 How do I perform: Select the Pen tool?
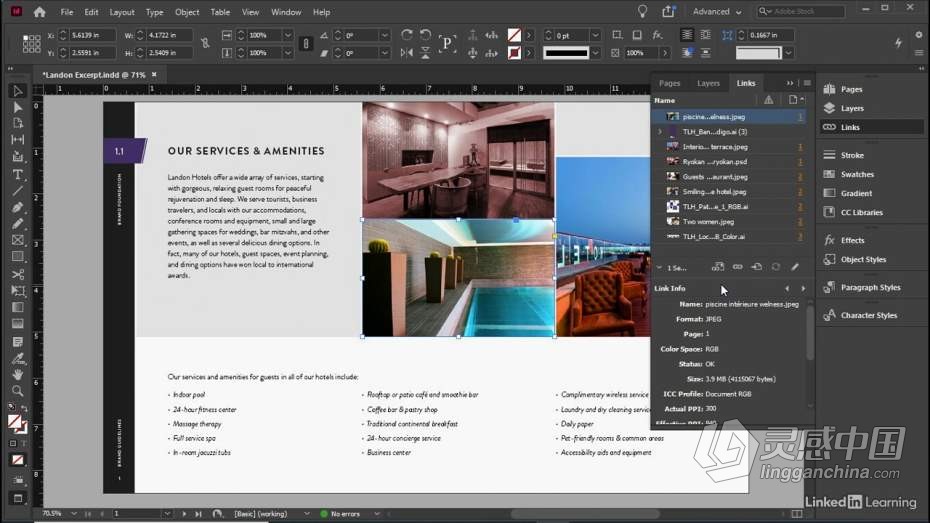[x=17, y=208]
